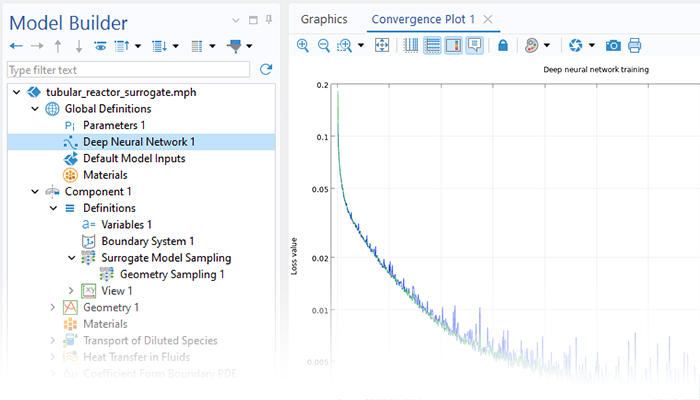Select the View 1 node

click(x=117, y=291)
